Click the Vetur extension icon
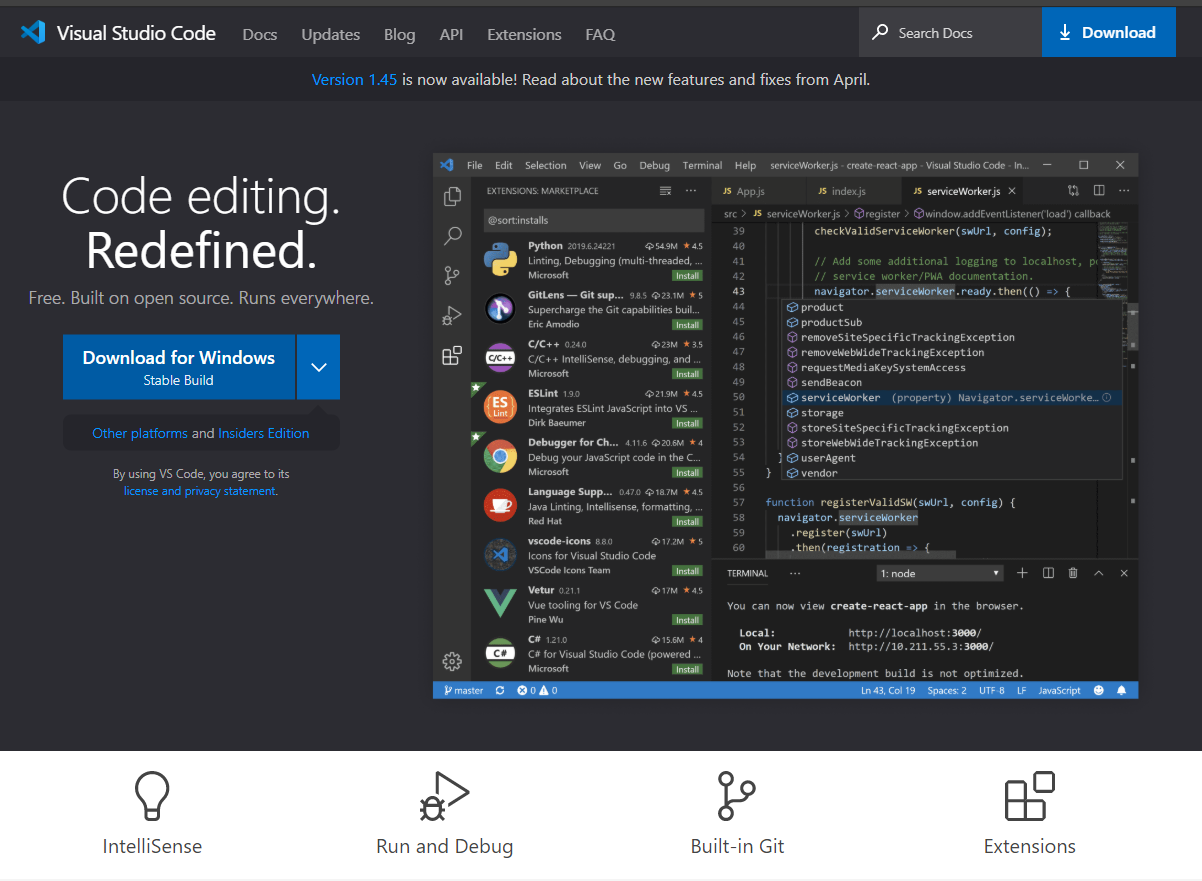The image size is (1202, 881). pos(500,603)
